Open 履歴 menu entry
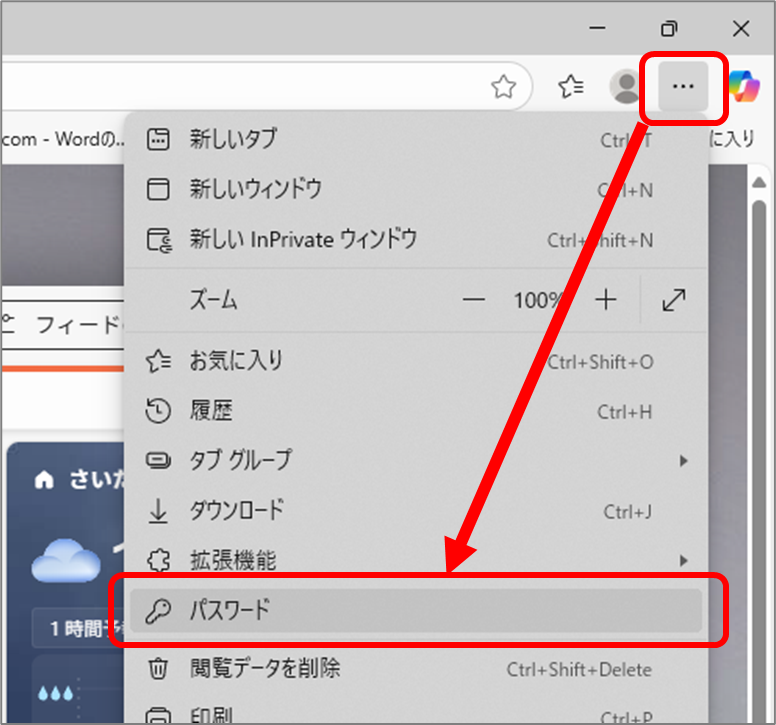 [x=416, y=411]
